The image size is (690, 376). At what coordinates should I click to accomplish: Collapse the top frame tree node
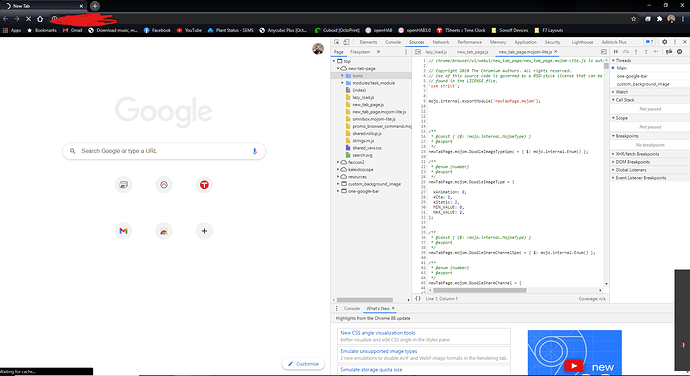pyautogui.click(x=334, y=61)
